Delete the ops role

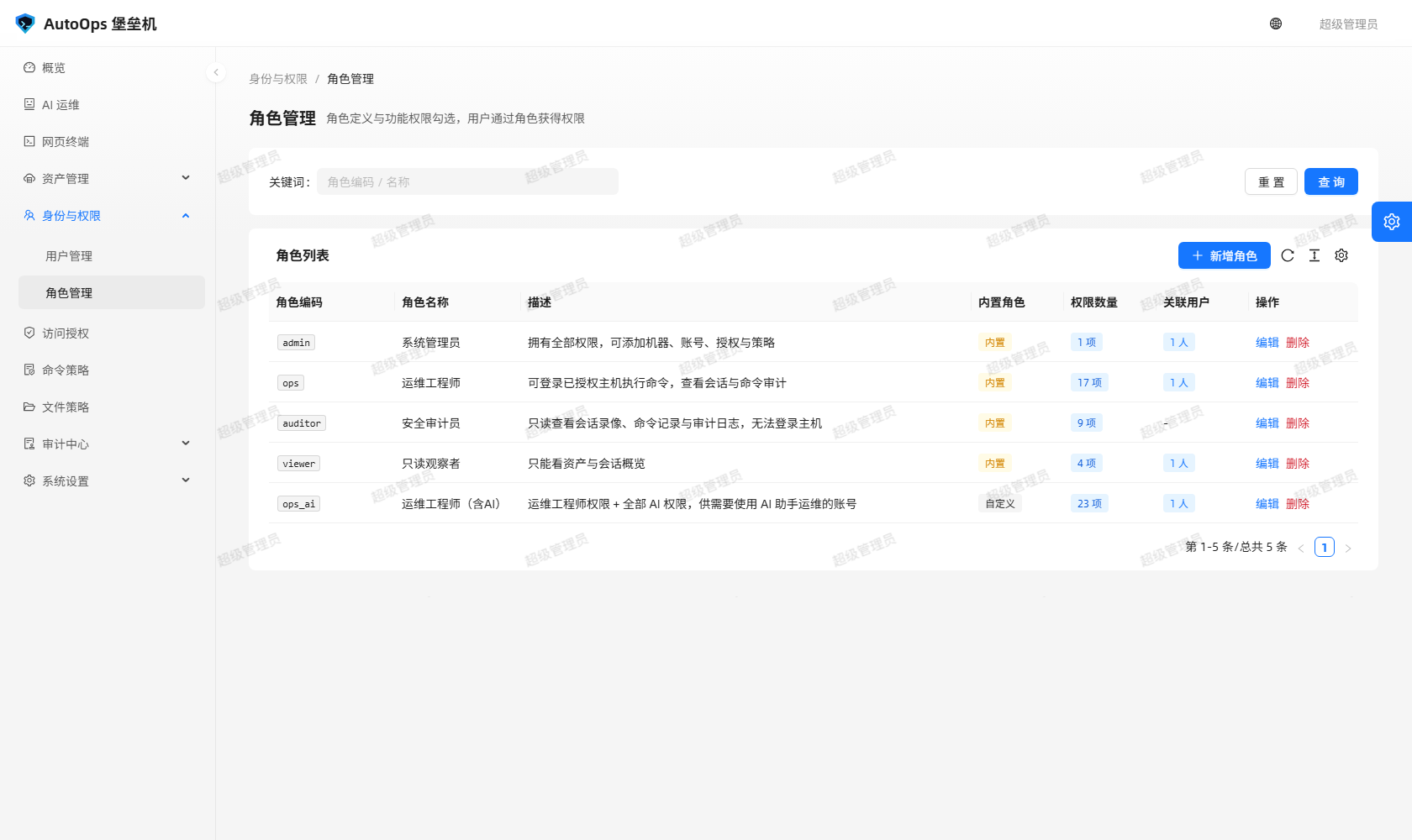tap(1298, 383)
